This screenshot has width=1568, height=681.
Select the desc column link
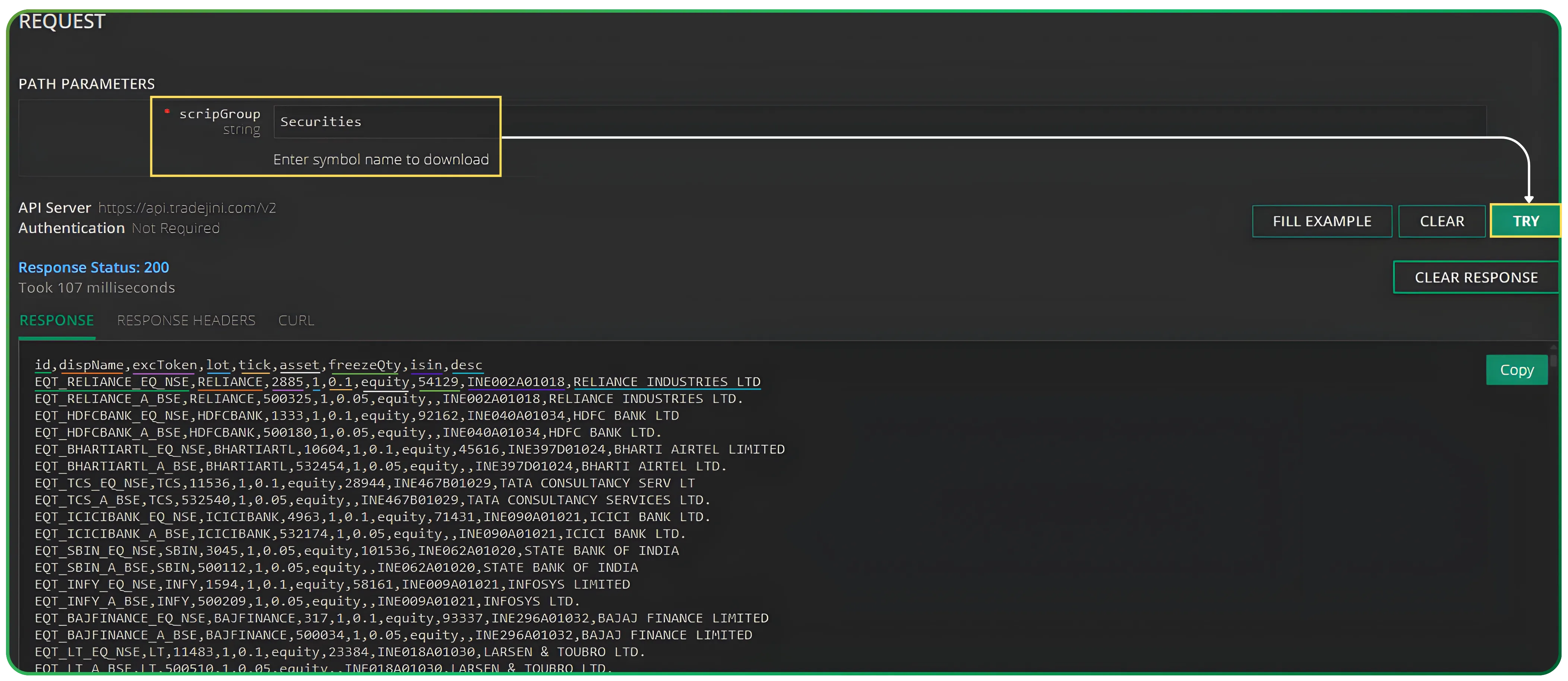[466, 364]
